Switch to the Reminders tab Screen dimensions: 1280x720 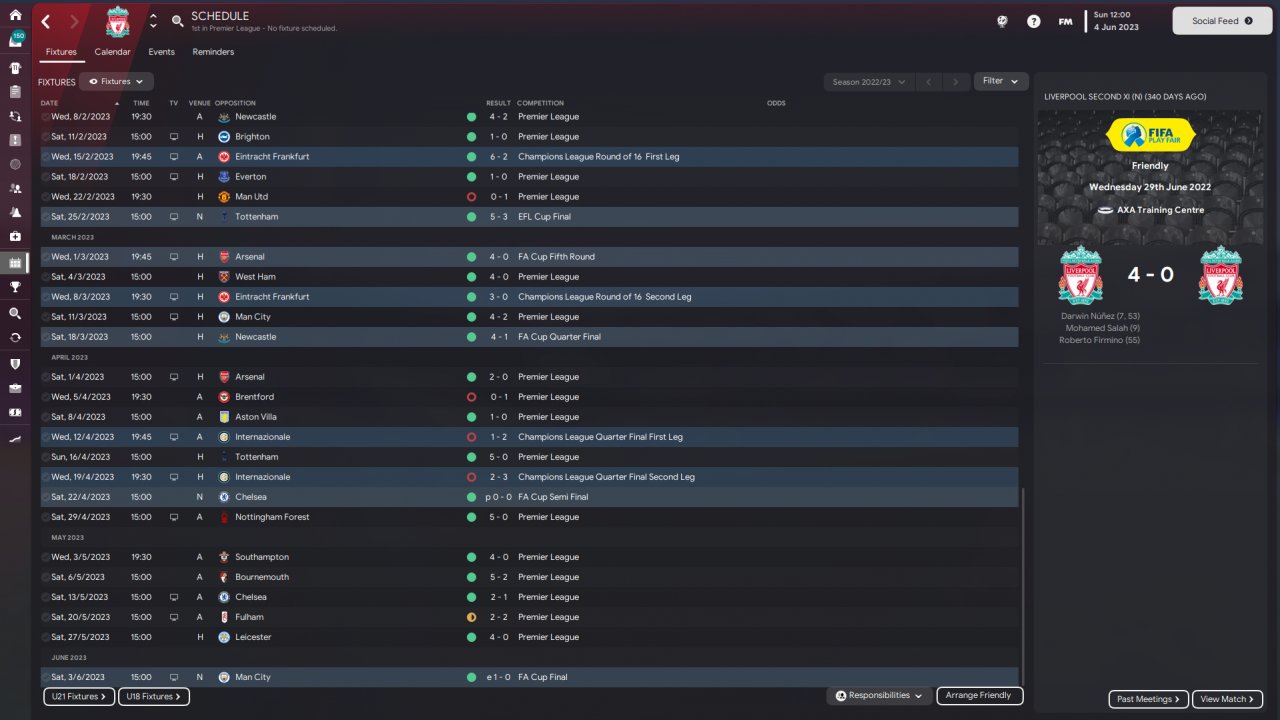213,52
